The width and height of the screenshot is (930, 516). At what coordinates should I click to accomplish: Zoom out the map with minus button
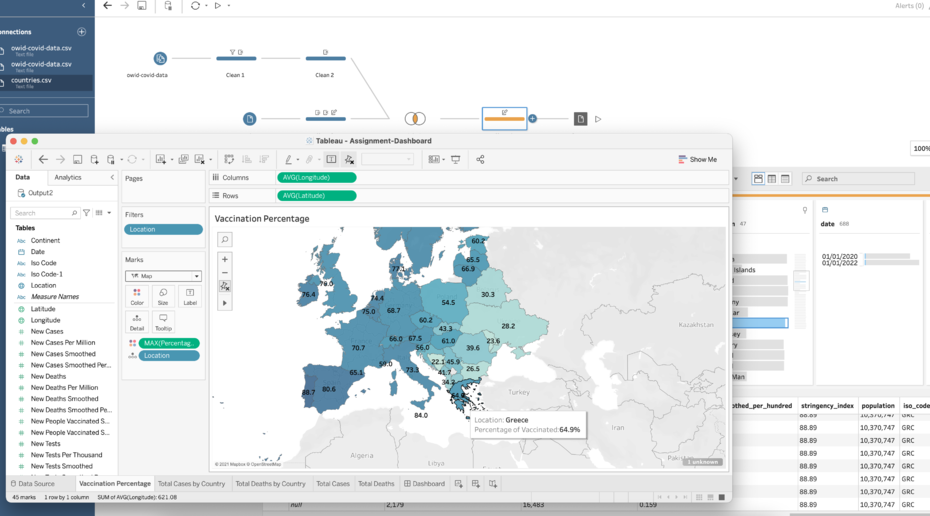pyautogui.click(x=225, y=273)
